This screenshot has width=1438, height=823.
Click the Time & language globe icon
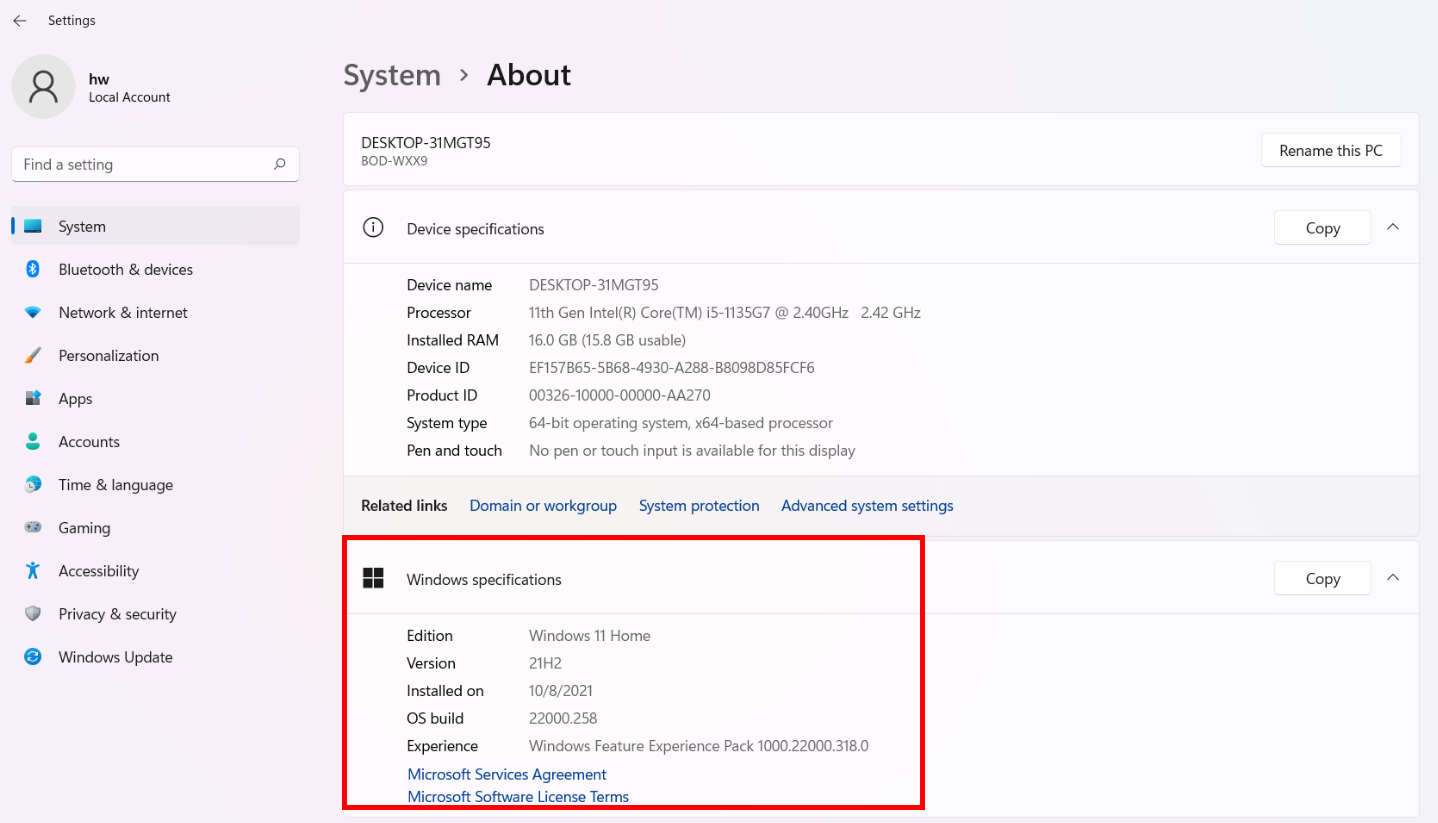pos(33,484)
